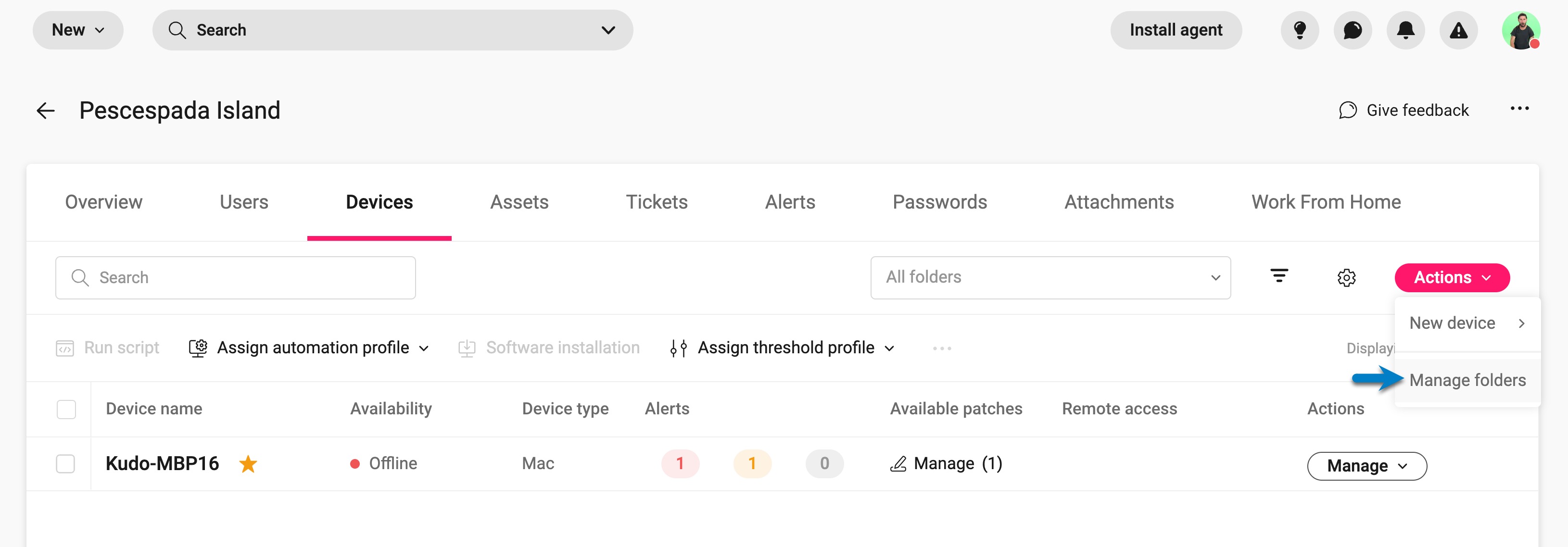Open the Kudo-MBP16 device name
1568x547 pixels.
coord(162,464)
